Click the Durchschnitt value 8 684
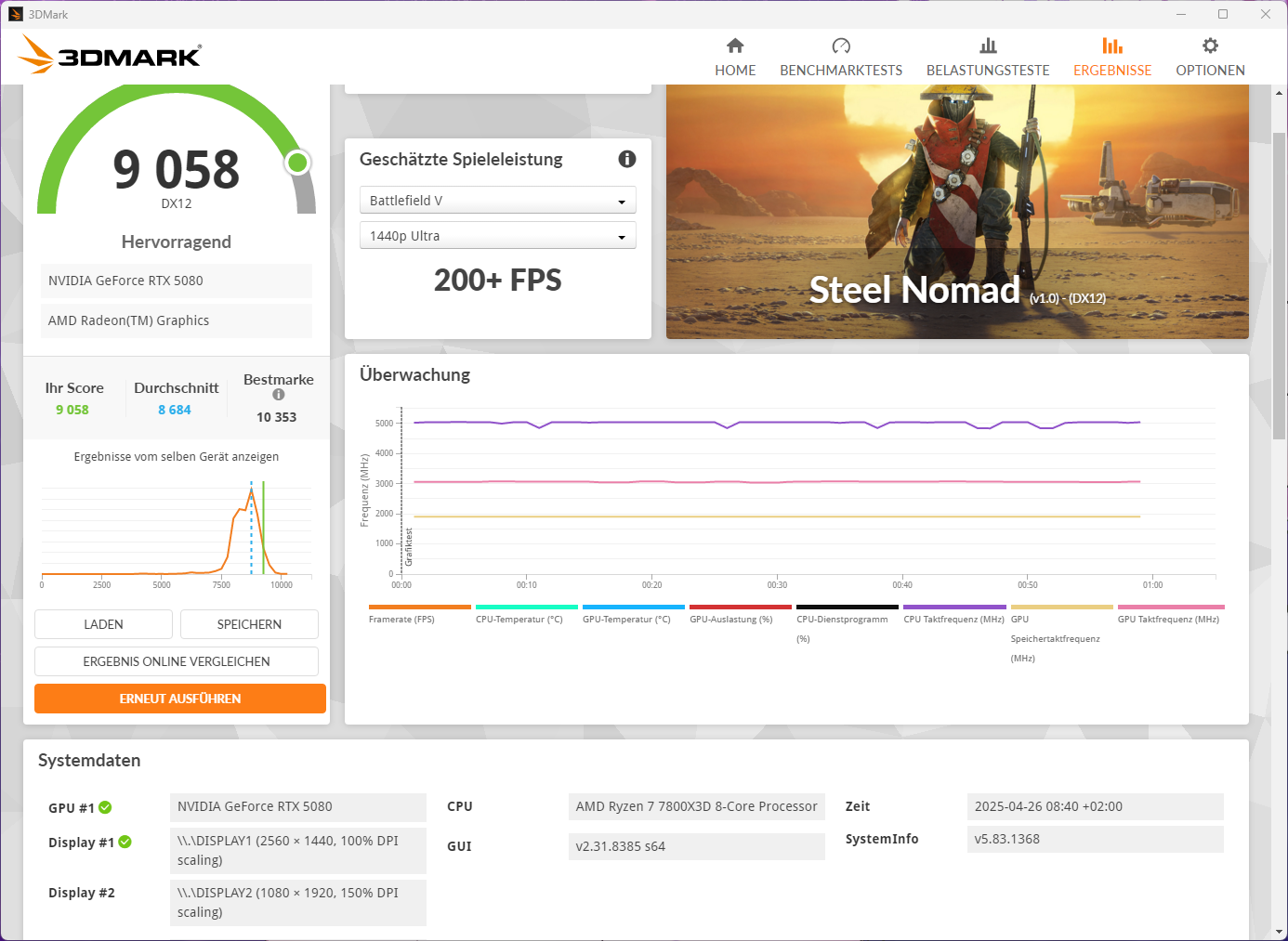 175,410
